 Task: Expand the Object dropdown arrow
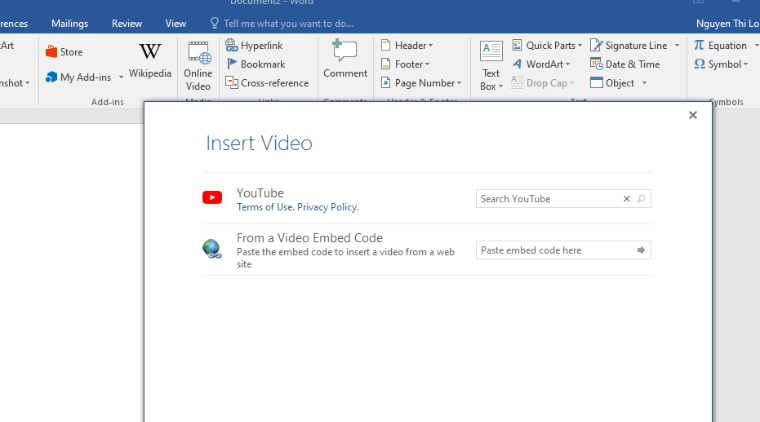(645, 83)
